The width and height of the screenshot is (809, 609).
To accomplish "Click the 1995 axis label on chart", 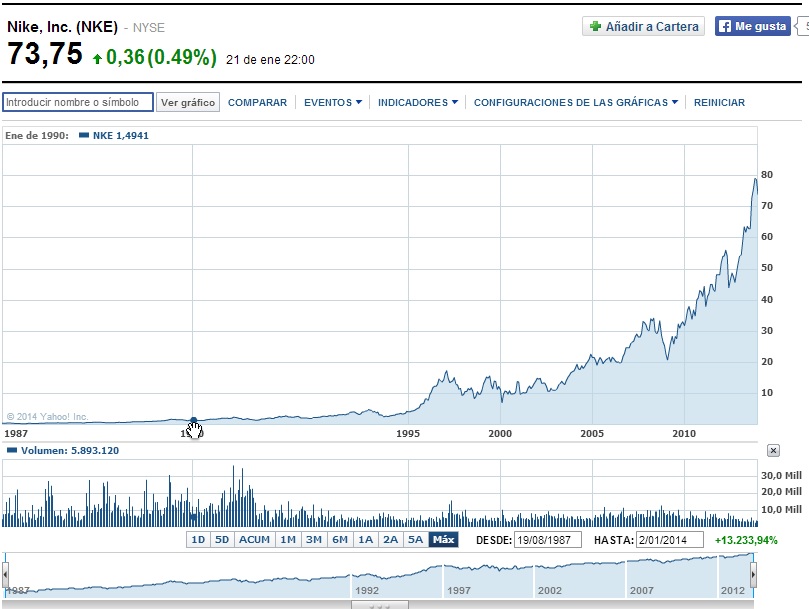I will [408, 434].
